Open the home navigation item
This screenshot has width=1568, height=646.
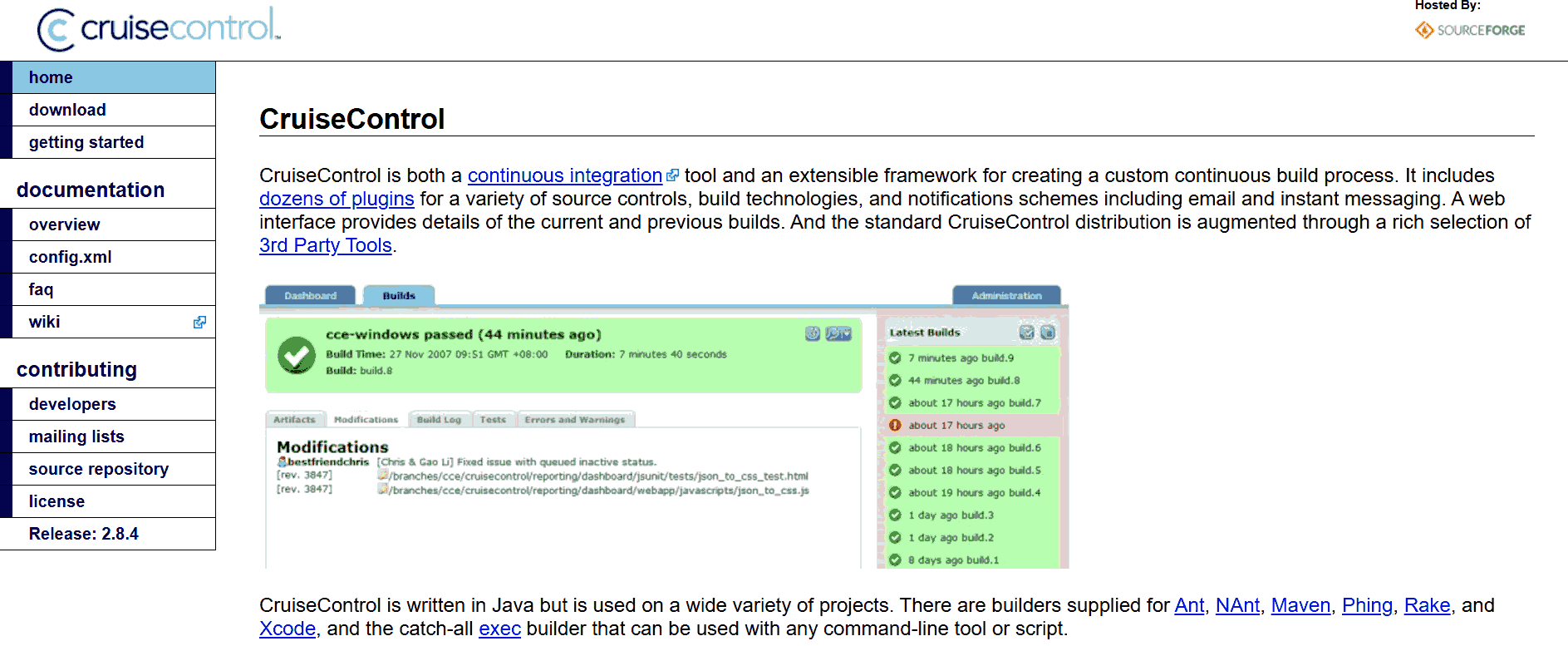point(51,77)
